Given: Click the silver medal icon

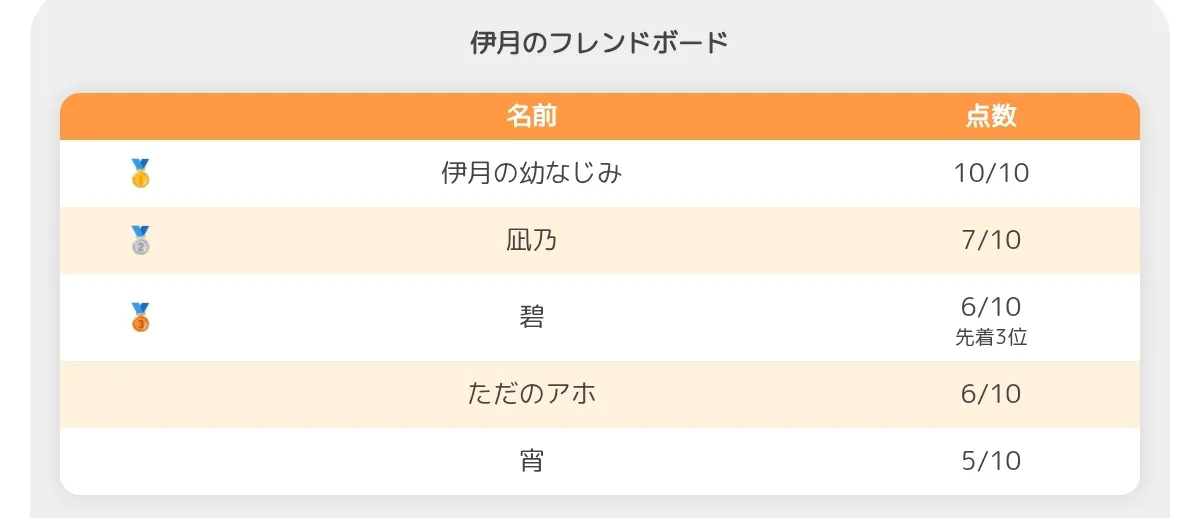Looking at the screenshot, I should coord(140,240).
